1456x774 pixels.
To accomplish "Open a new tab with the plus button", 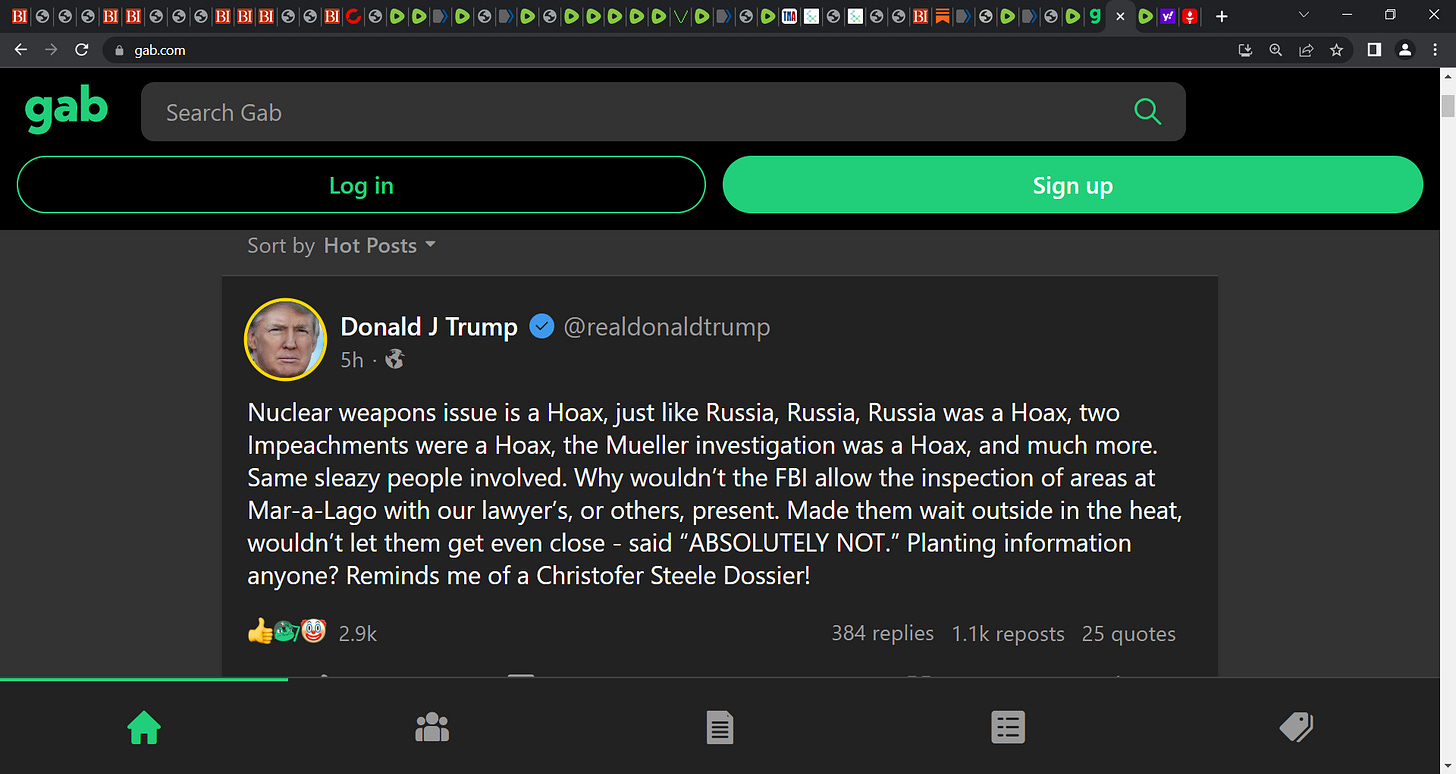I will [1221, 17].
